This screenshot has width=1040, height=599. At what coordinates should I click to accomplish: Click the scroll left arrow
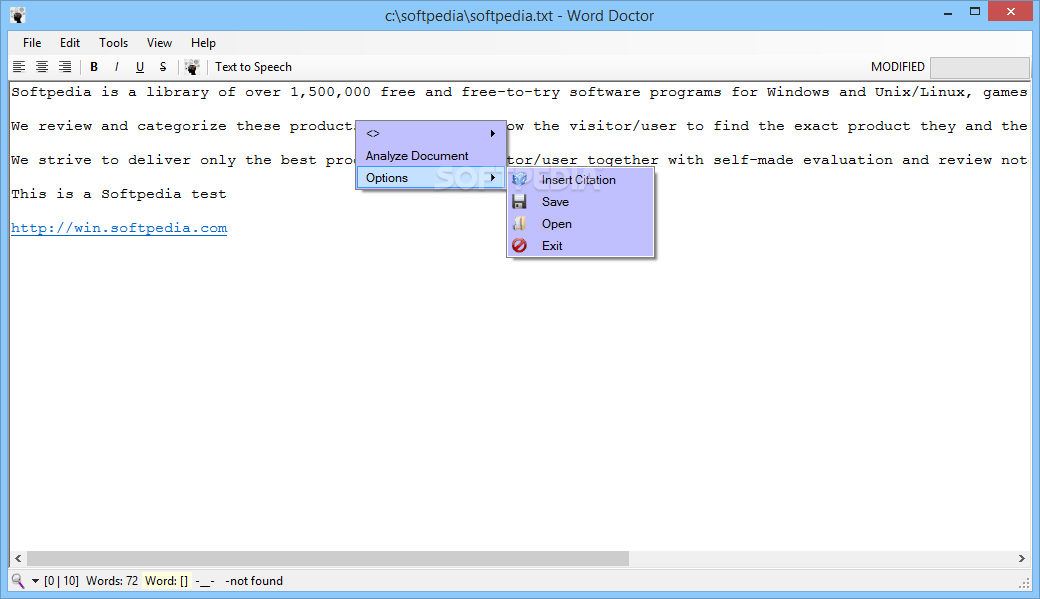[19, 559]
